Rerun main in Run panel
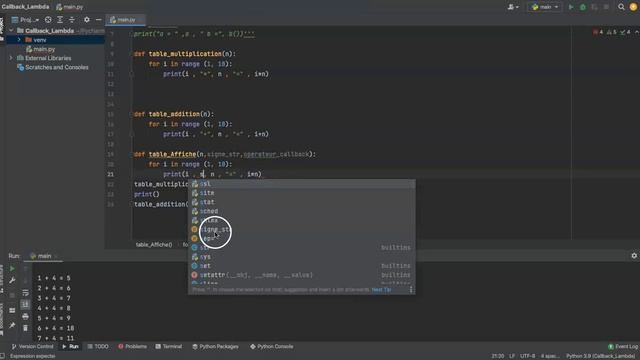This screenshot has height=360, width=640. 12,269
